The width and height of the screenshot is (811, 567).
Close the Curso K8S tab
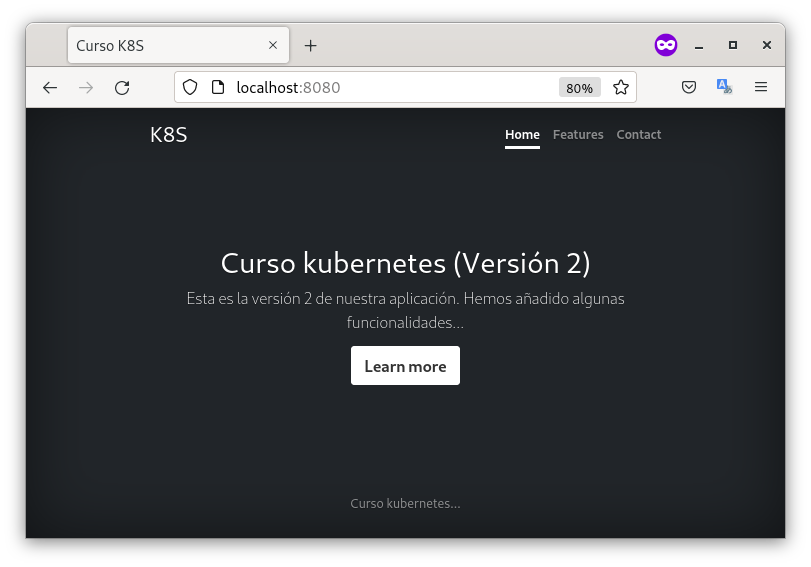pyautogui.click(x=273, y=46)
